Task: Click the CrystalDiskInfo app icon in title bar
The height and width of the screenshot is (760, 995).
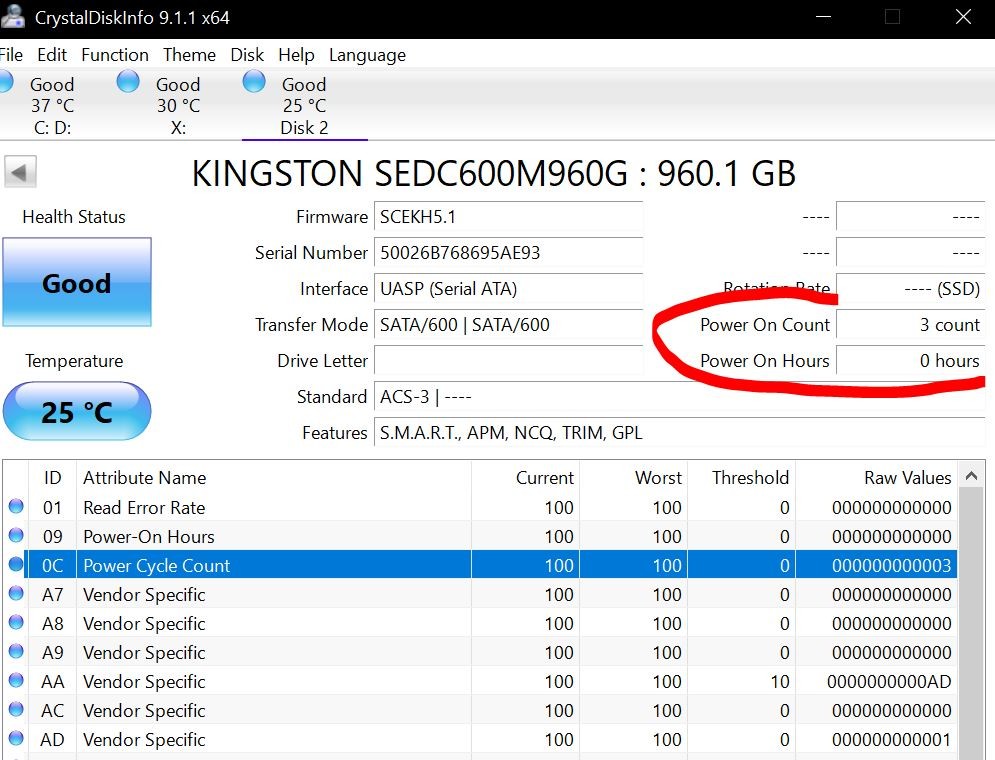Action: coord(12,16)
